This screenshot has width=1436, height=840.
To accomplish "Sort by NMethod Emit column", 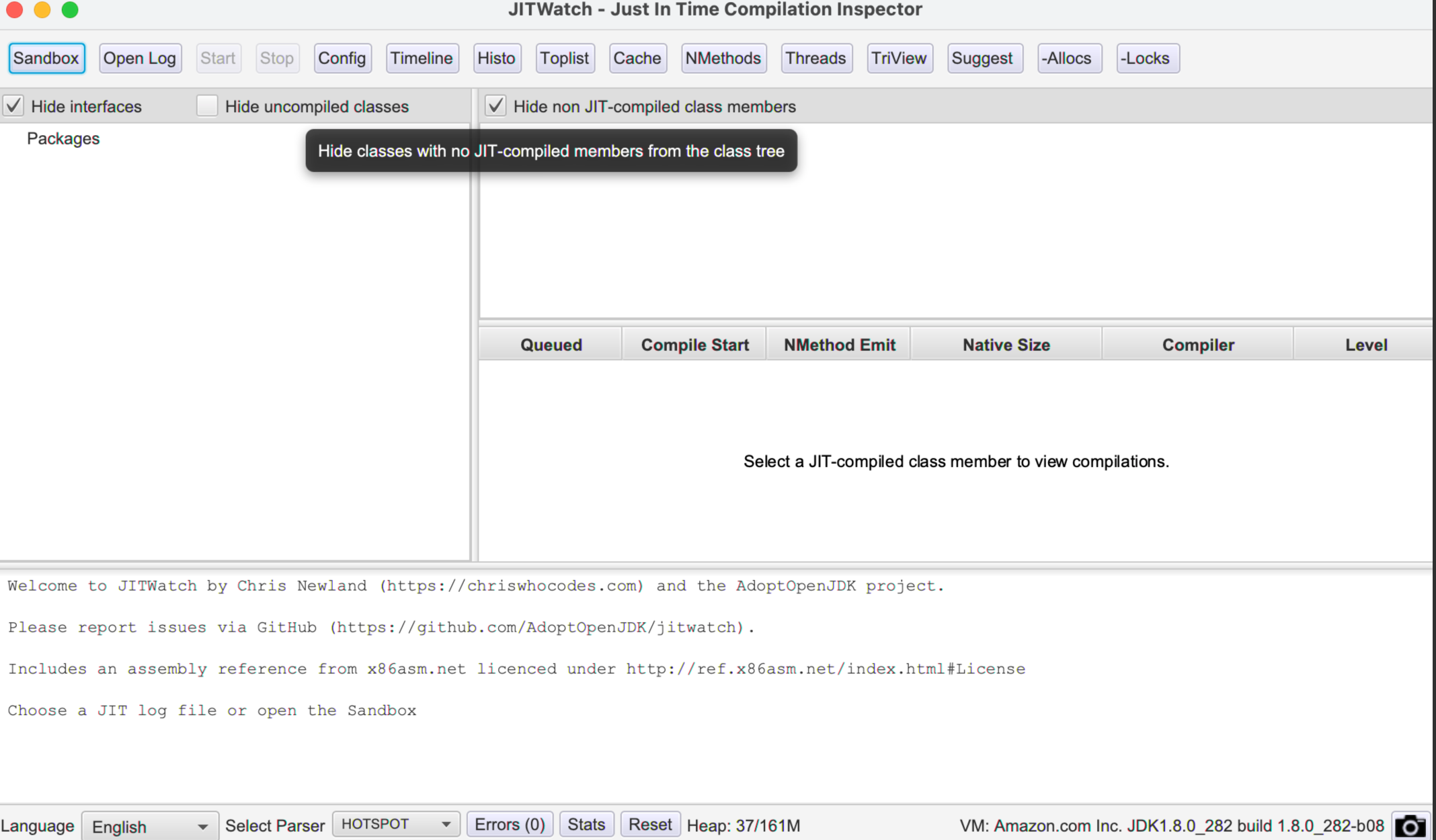I will click(x=839, y=345).
